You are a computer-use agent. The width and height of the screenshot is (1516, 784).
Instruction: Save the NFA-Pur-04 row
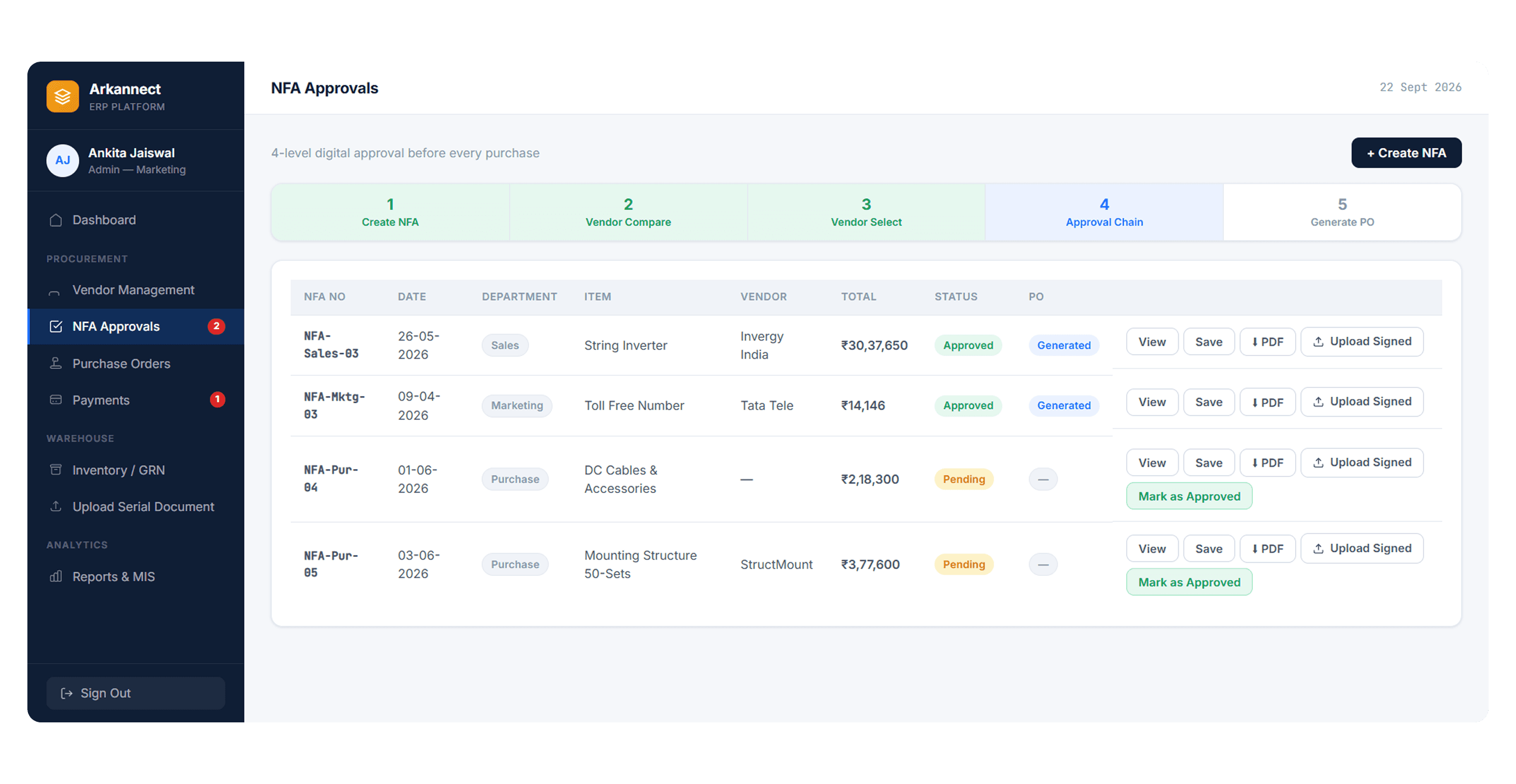click(x=1208, y=463)
